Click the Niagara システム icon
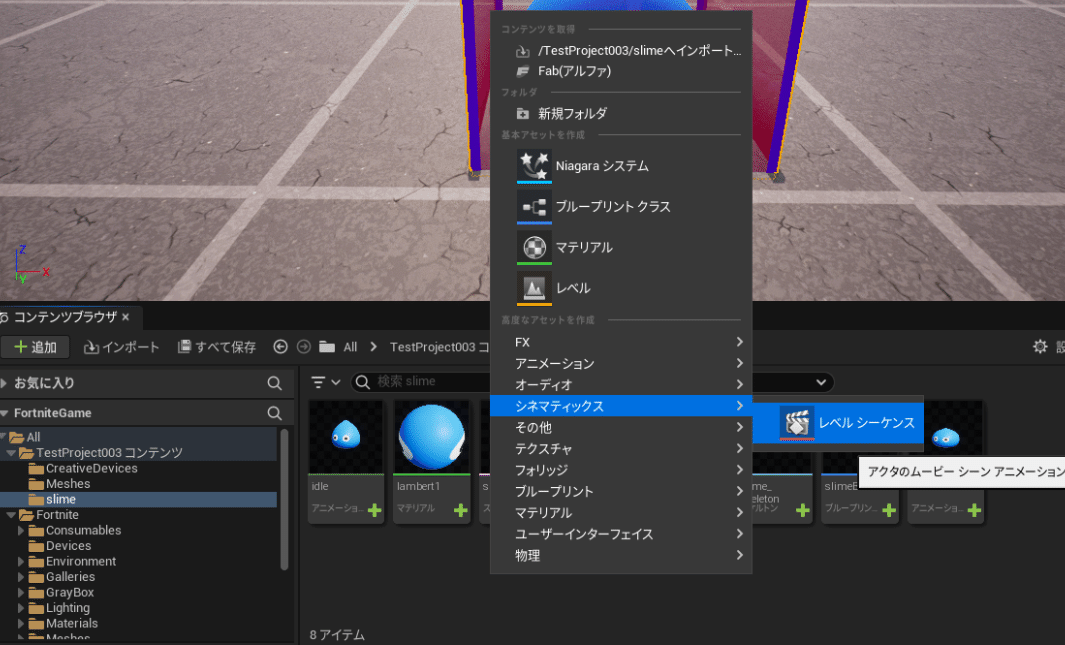The height and width of the screenshot is (645, 1065). click(534, 166)
